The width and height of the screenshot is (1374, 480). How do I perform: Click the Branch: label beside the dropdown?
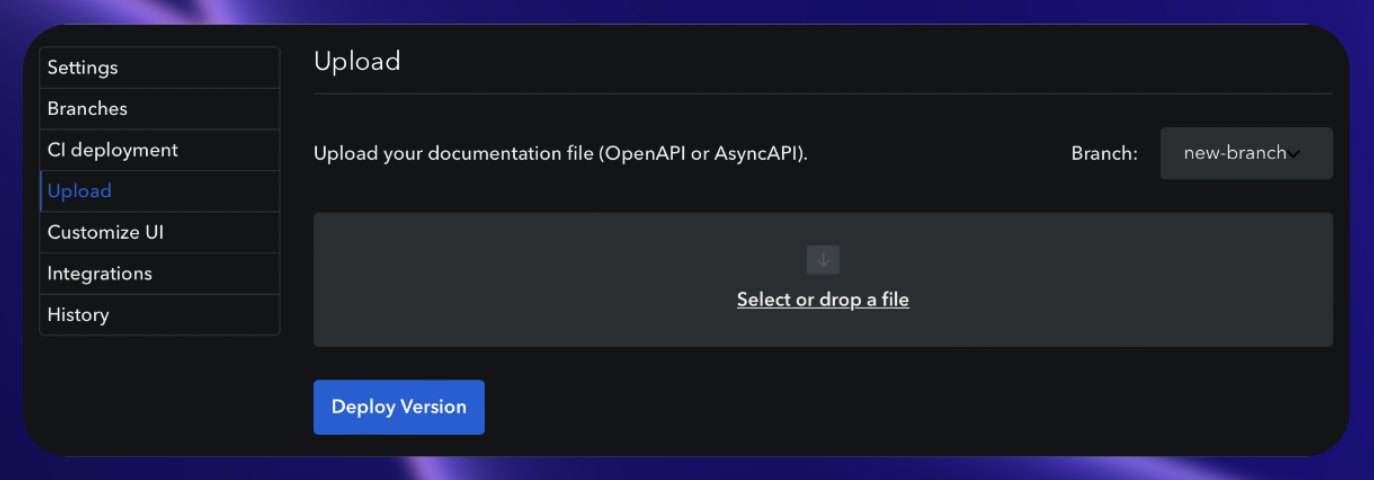[x=1104, y=154]
